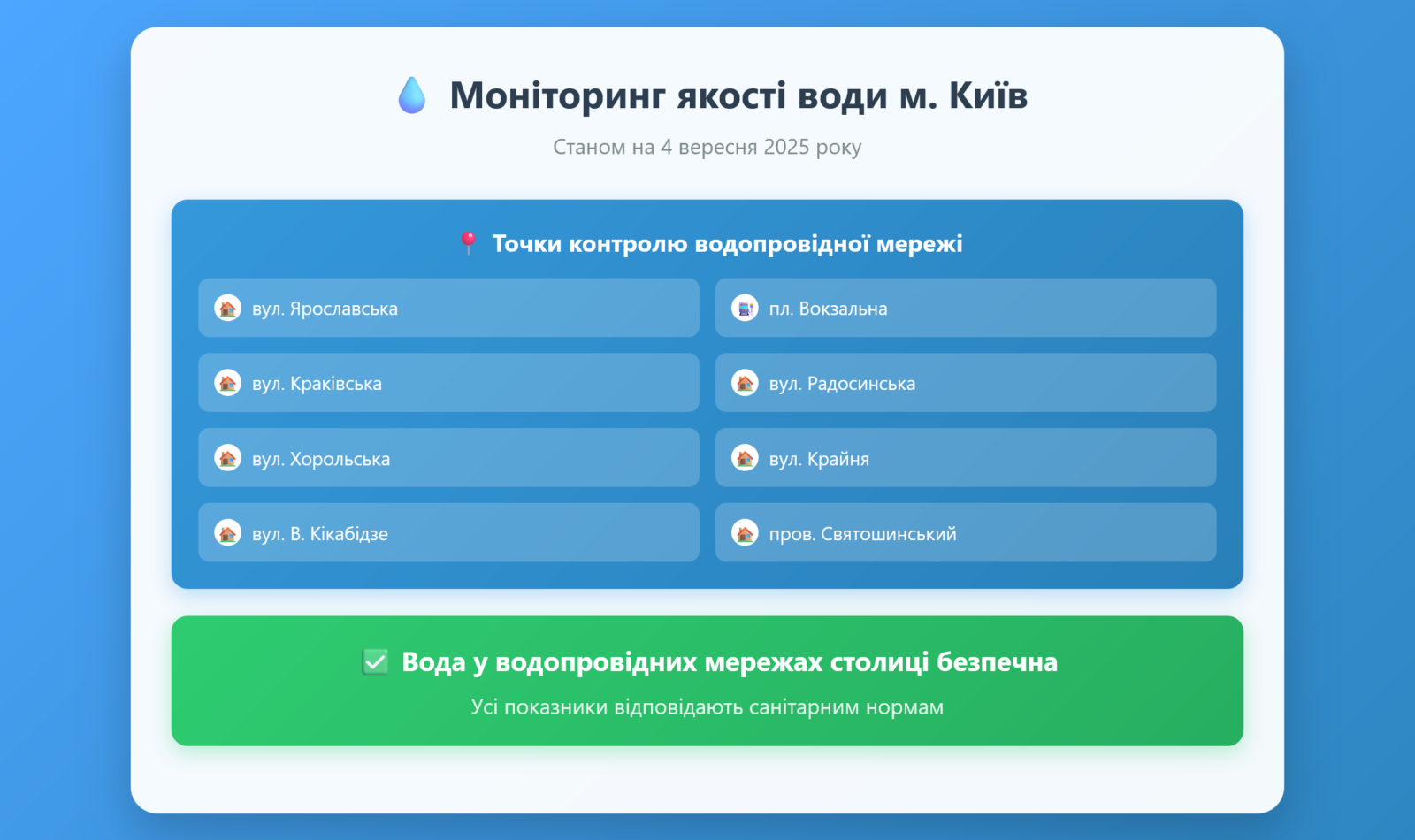Click the house icon beside вул. Радосинська
Viewport: 1415px width, 840px height.
(745, 383)
